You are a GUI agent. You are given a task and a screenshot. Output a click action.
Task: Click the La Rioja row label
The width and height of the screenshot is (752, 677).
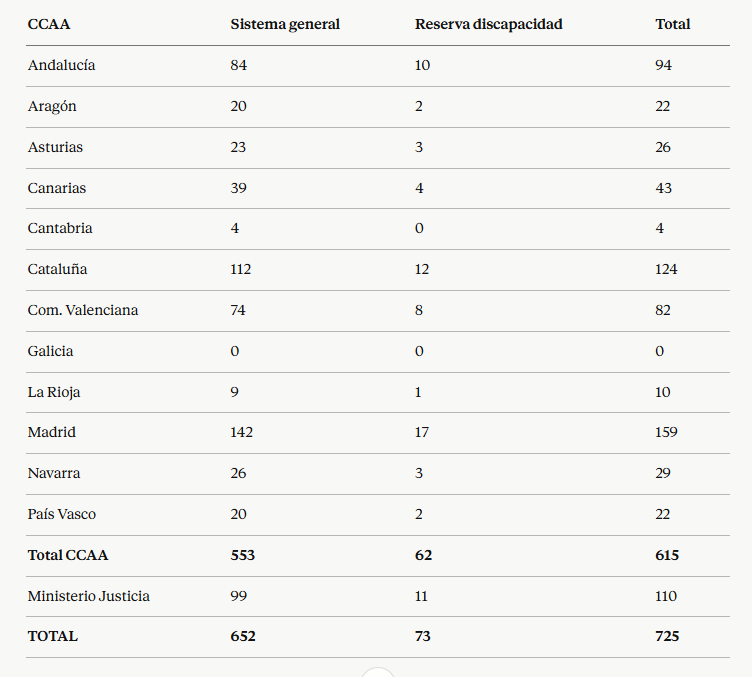click(54, 393)
